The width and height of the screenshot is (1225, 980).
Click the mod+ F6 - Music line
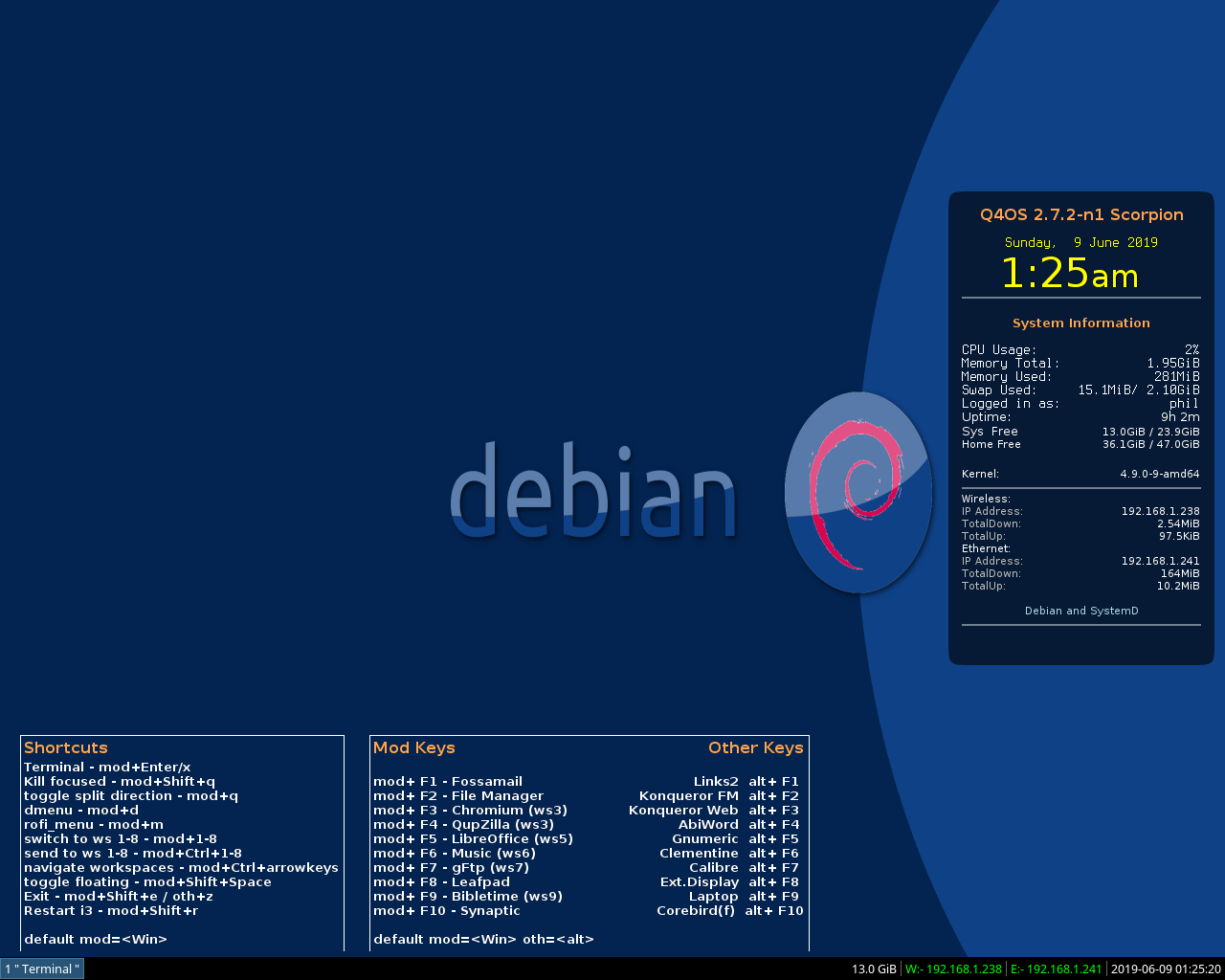click(x=455, y=854)
